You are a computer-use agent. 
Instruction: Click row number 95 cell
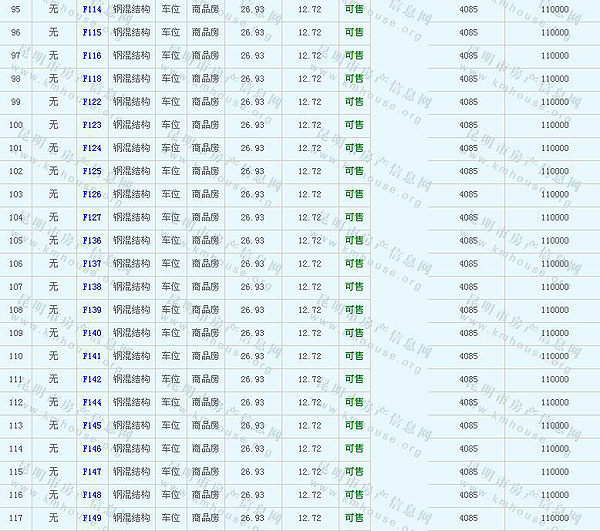pyautogui.click(x=15, y=9)
